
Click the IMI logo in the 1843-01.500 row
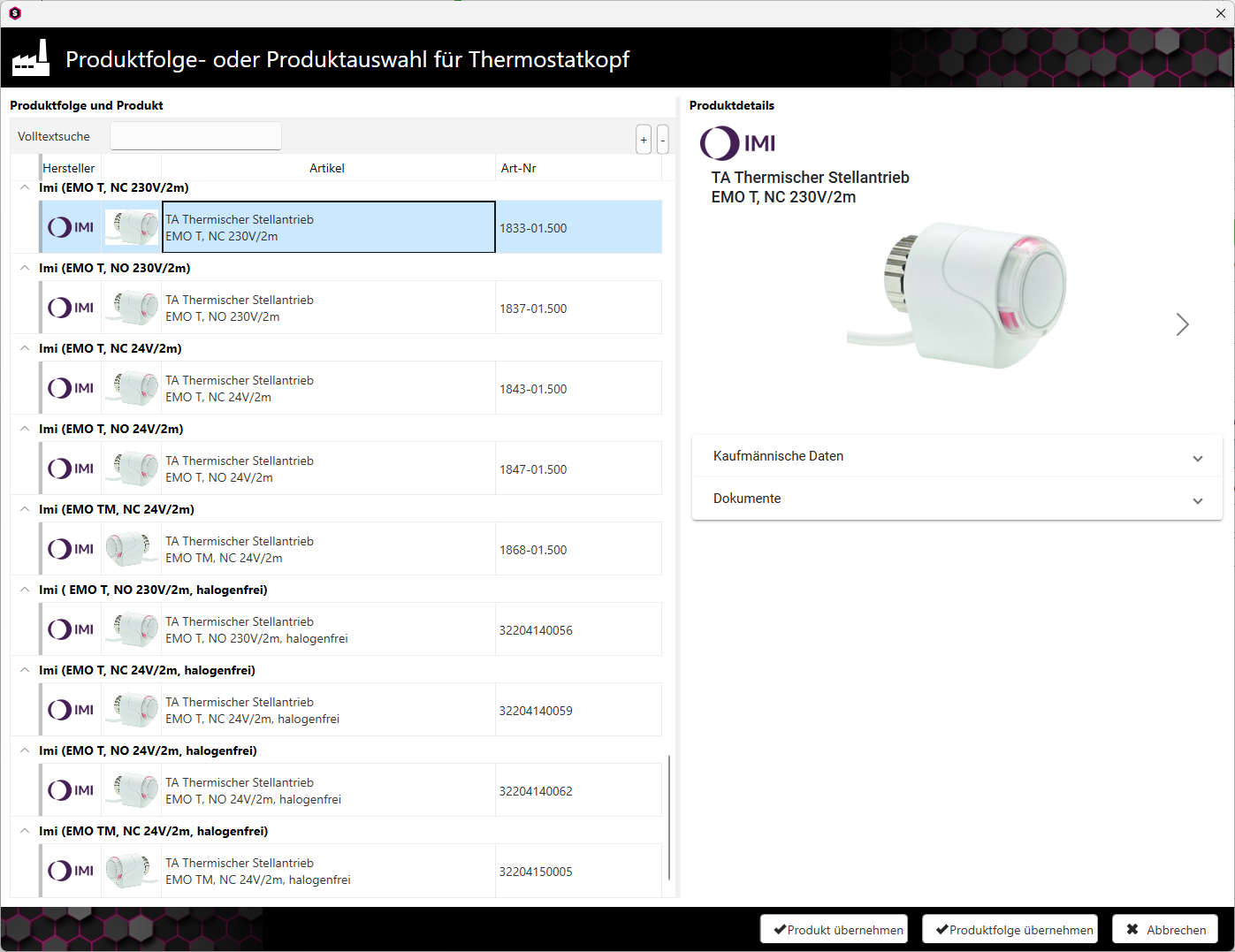coord(71,388)
